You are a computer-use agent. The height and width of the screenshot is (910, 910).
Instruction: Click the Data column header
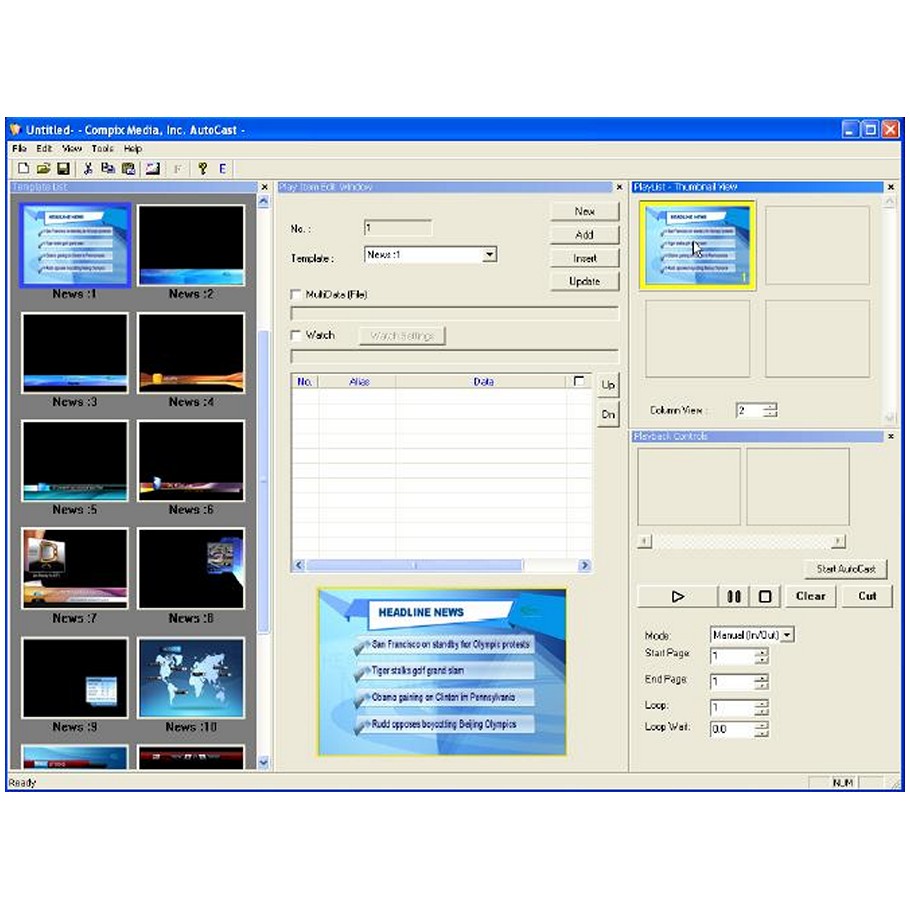coord(482,381)
